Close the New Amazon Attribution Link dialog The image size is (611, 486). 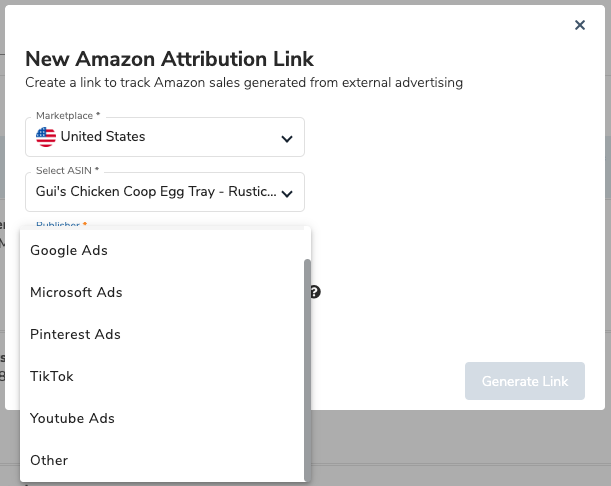click(x=580, y=25)
